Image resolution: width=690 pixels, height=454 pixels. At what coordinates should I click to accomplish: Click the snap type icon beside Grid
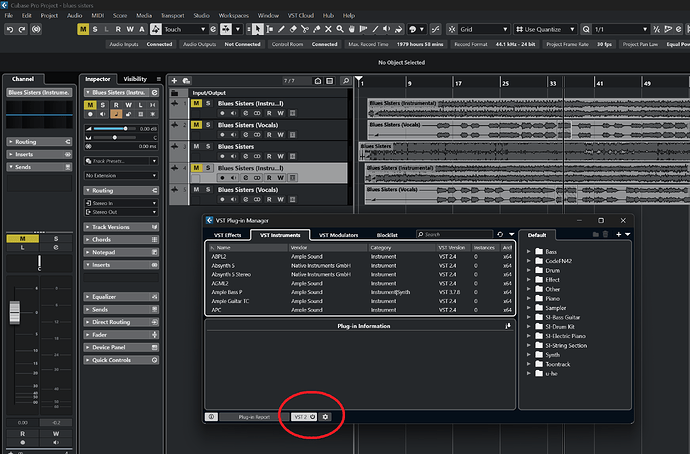[x=452, y=29]
